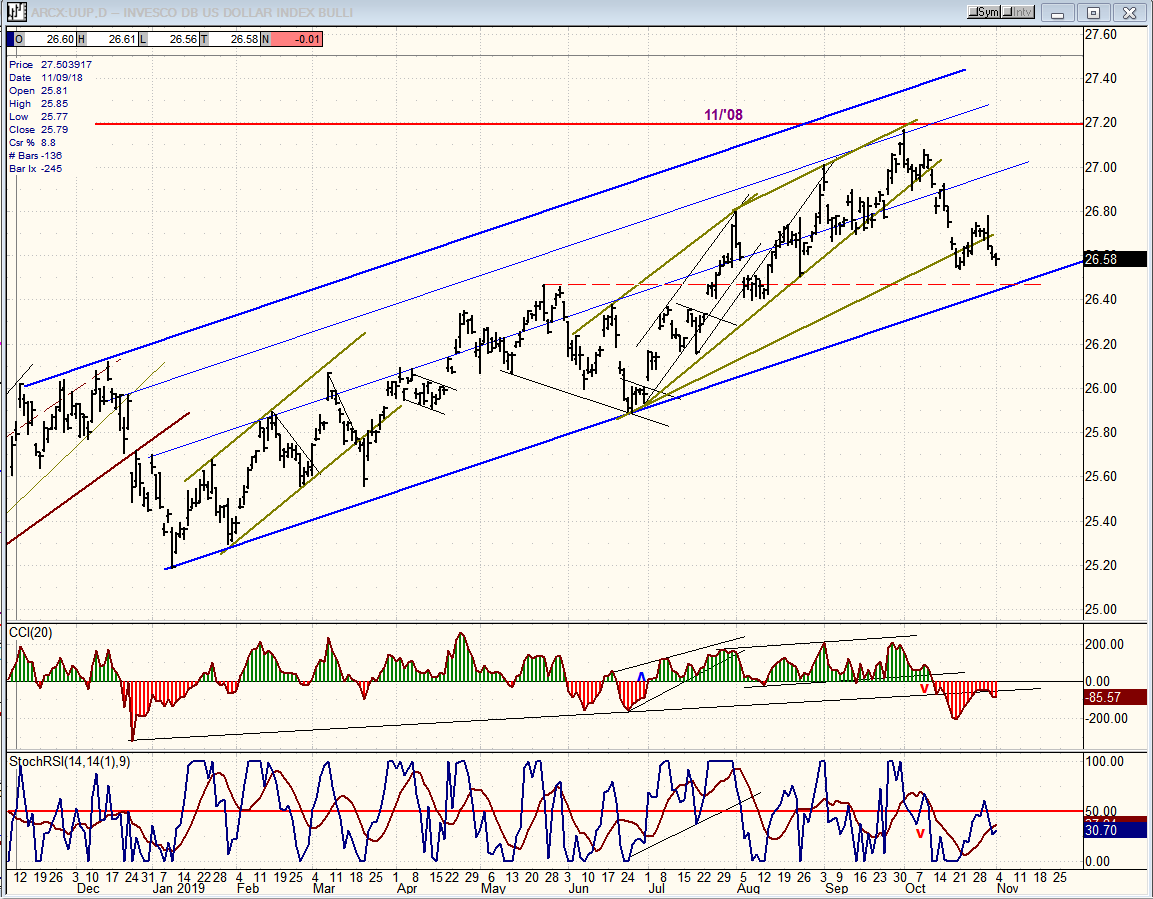The image size is (1153, 899).
Task: Click the StochRSI value tag 30.70
Action: [x=1115, y=830]
